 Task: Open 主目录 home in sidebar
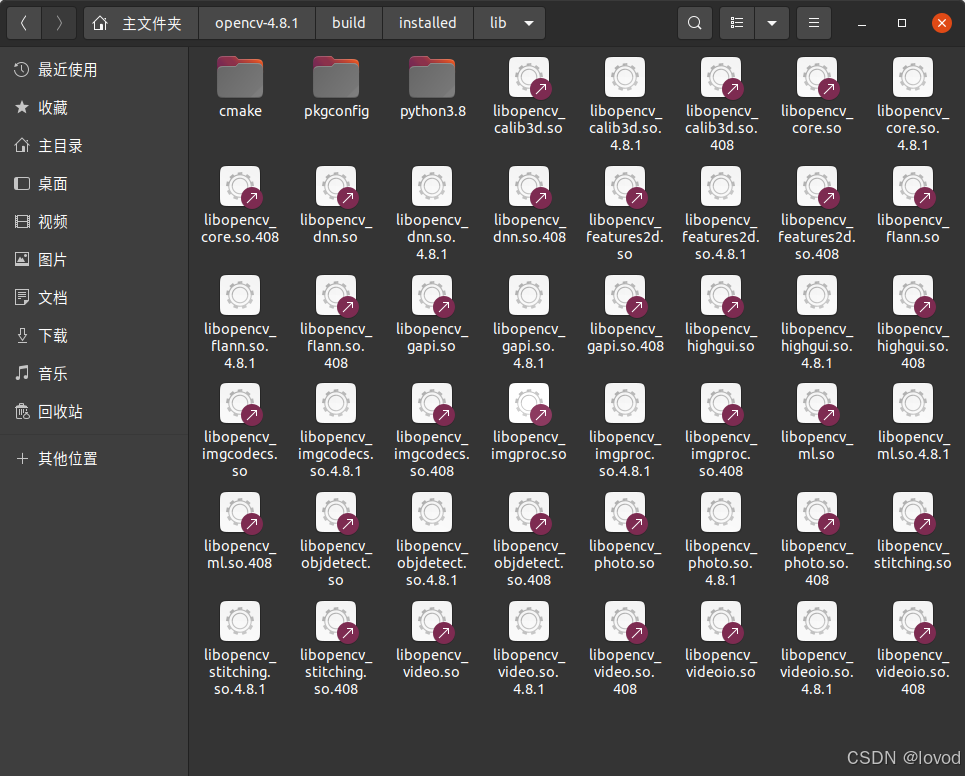click(x=94, y=146)
